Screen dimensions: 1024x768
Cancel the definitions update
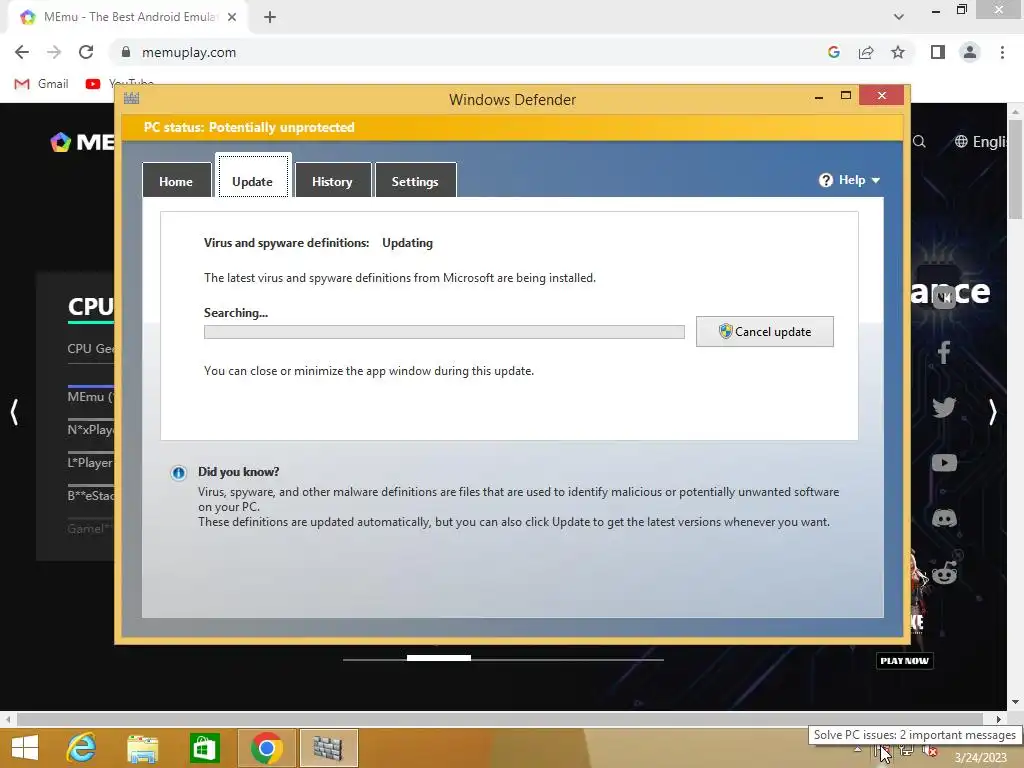pos(765,332)
